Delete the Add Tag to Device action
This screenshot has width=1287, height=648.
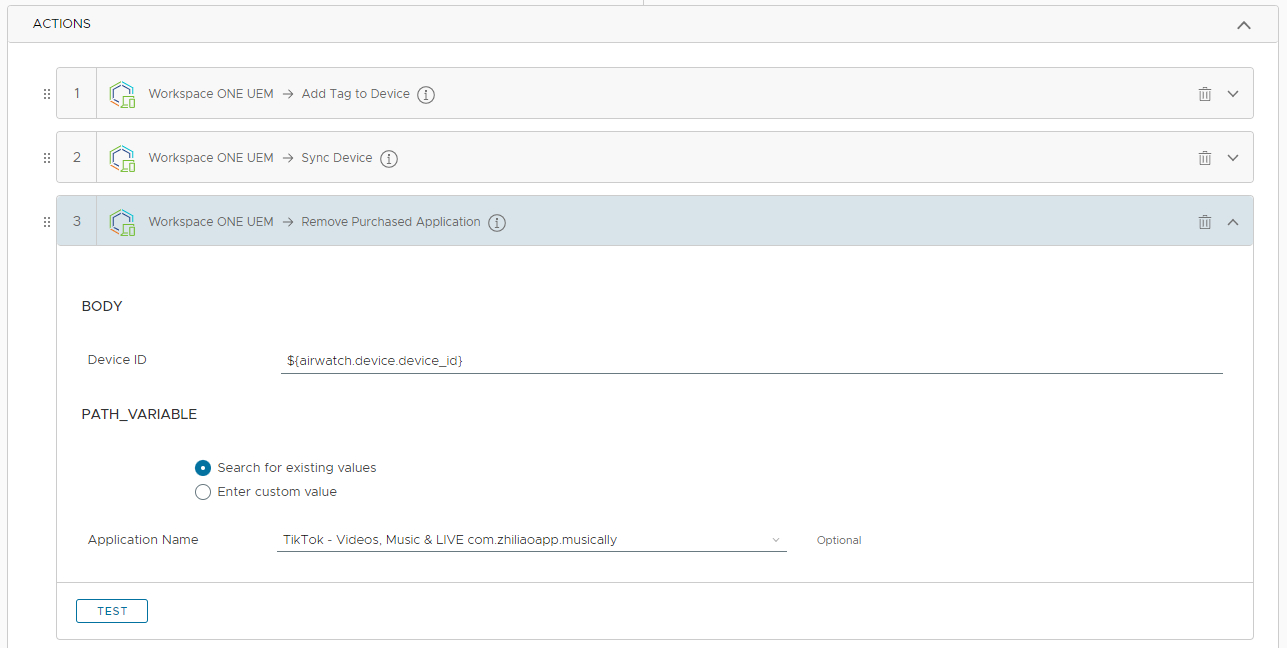tap(1204, 94)
